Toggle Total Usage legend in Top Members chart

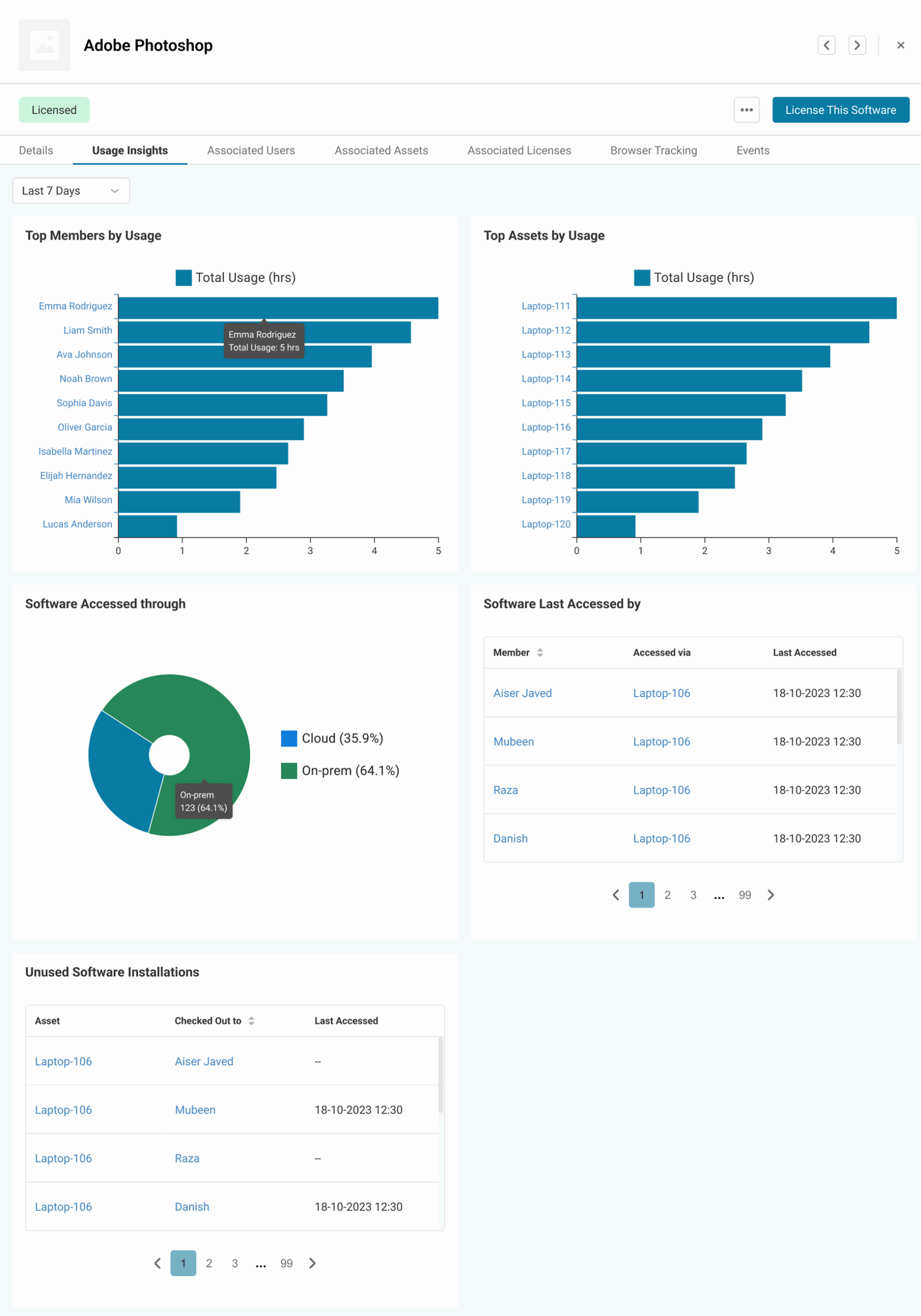[235, 278]
